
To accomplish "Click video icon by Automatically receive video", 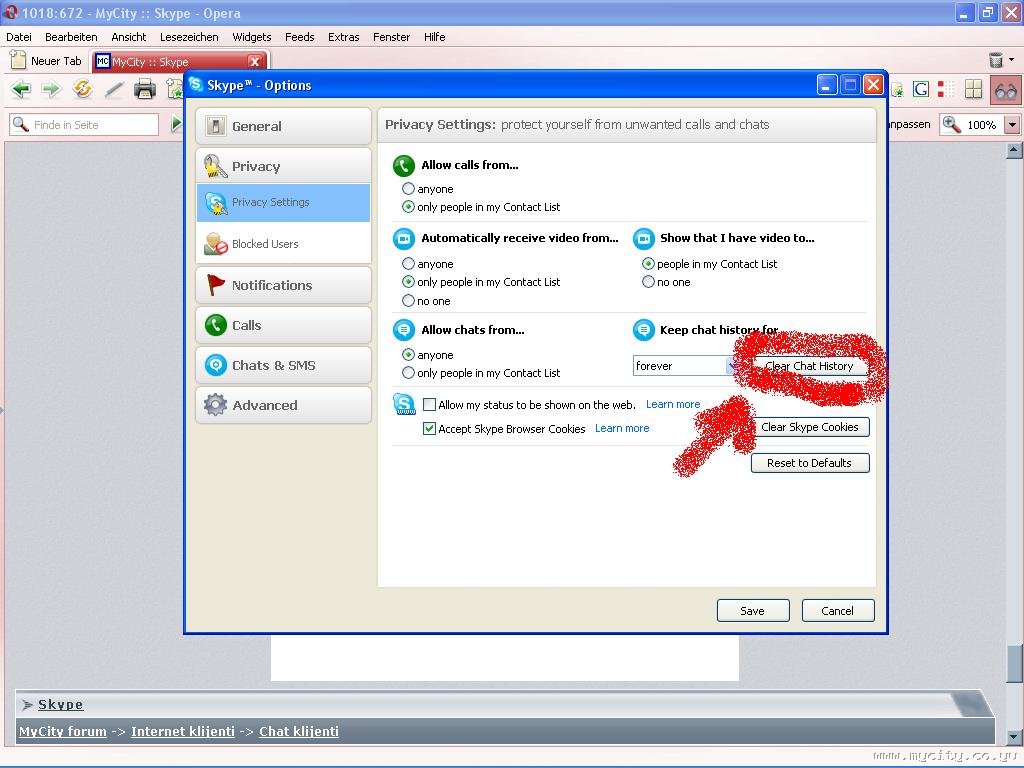I will 404,239.
